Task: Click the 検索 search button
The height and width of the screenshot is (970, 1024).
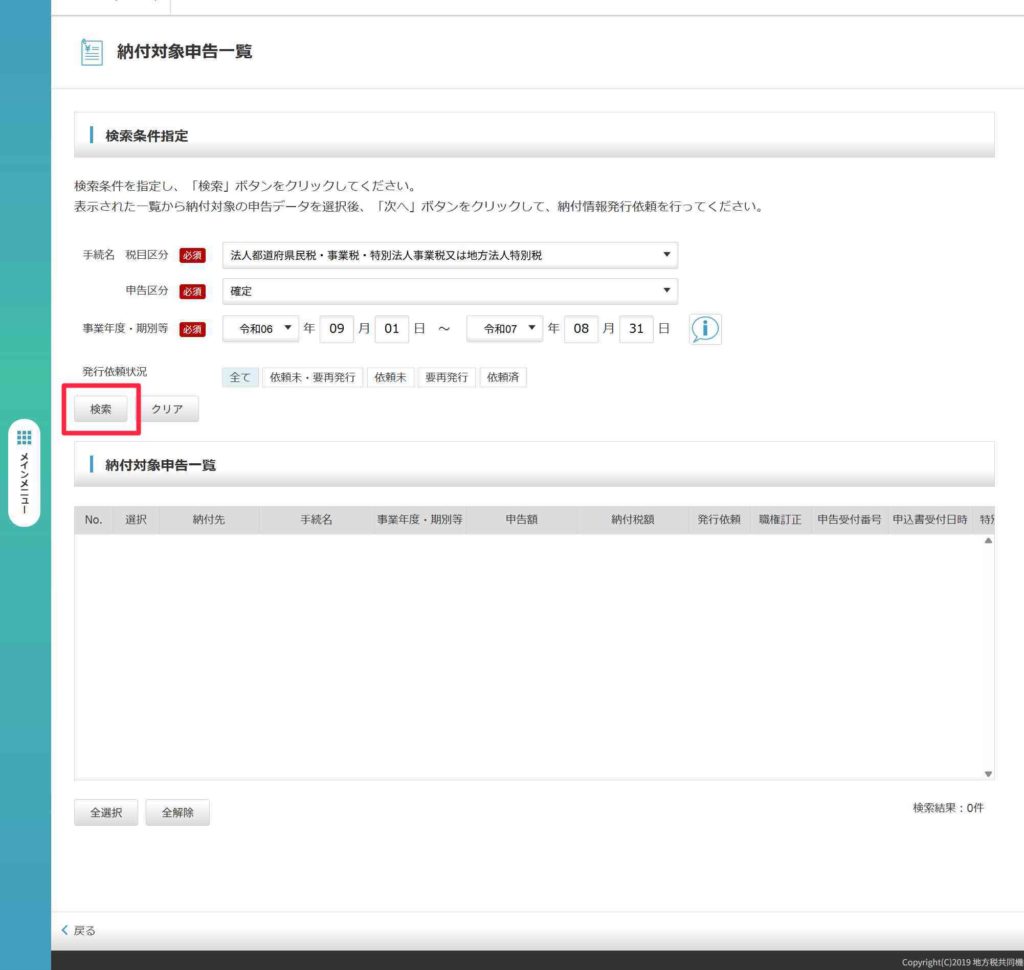Action: (x=101, y=409)
